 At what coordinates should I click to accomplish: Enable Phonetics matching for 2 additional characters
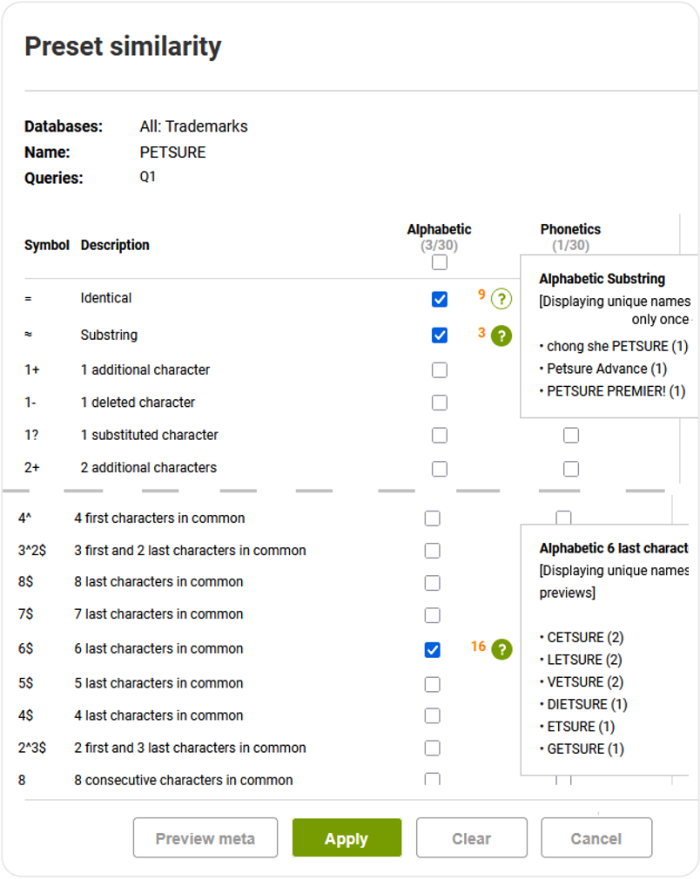(x=570, y=468)
